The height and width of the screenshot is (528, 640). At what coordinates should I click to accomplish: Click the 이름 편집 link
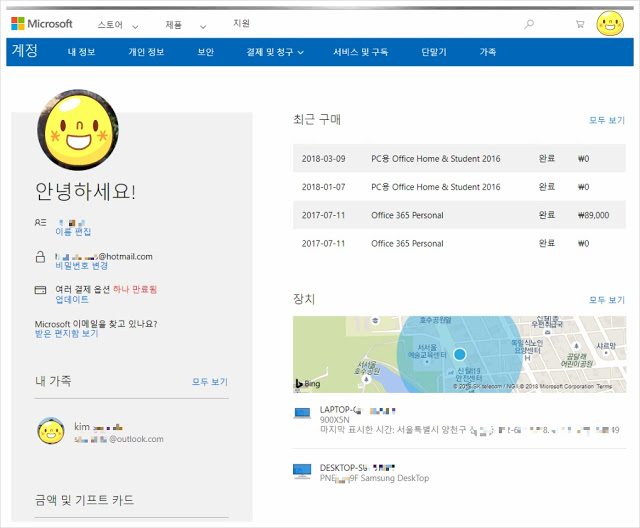pos(73,232)
